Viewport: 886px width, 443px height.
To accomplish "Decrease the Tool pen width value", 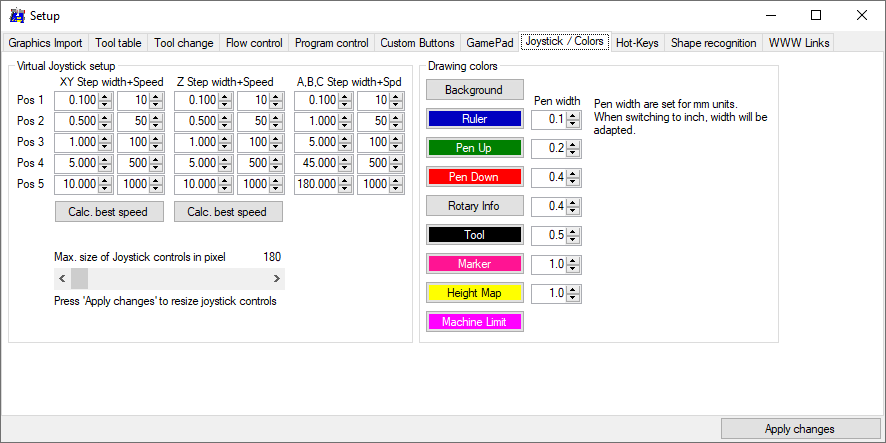I will pos(573,240).
